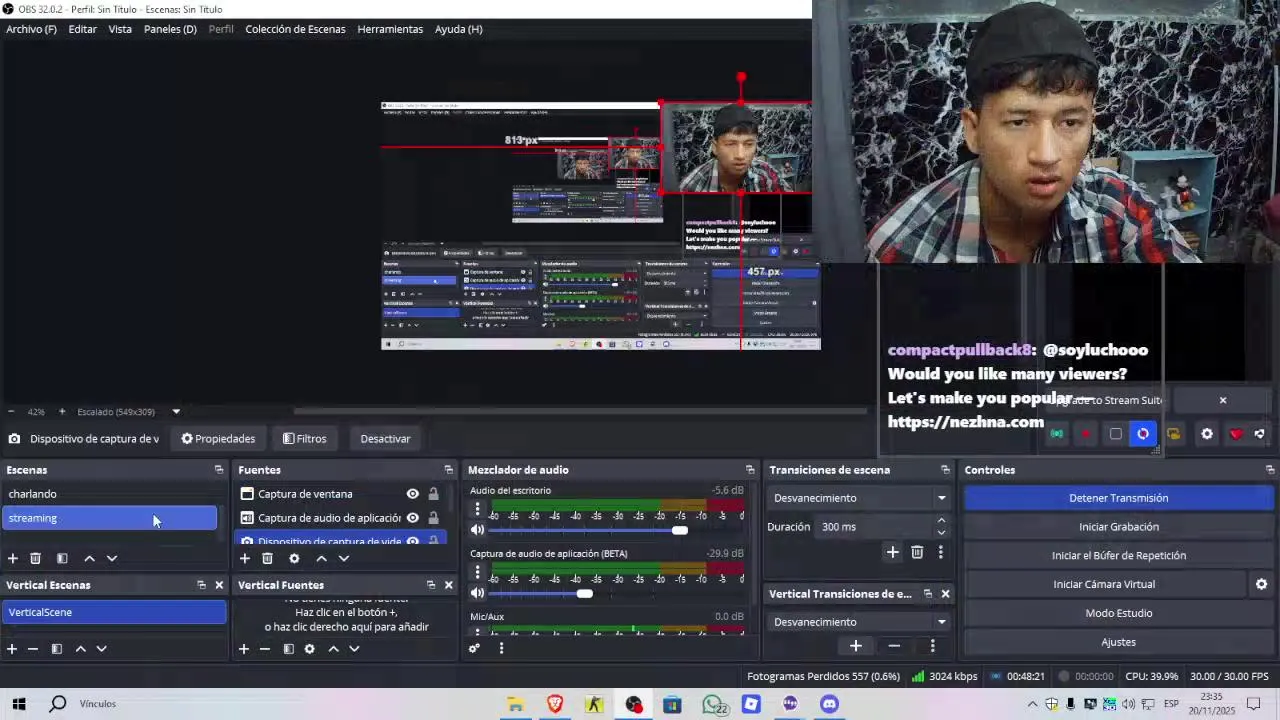
Task: Click Iniciar Grabación button
Action: click(x=1118, y=527)
